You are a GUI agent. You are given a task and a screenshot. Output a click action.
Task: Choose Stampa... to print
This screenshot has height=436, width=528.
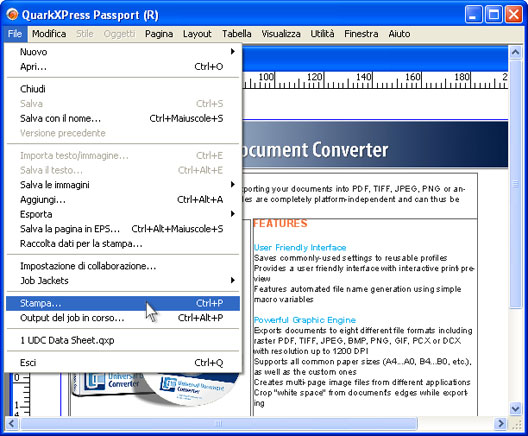point(123,303)
